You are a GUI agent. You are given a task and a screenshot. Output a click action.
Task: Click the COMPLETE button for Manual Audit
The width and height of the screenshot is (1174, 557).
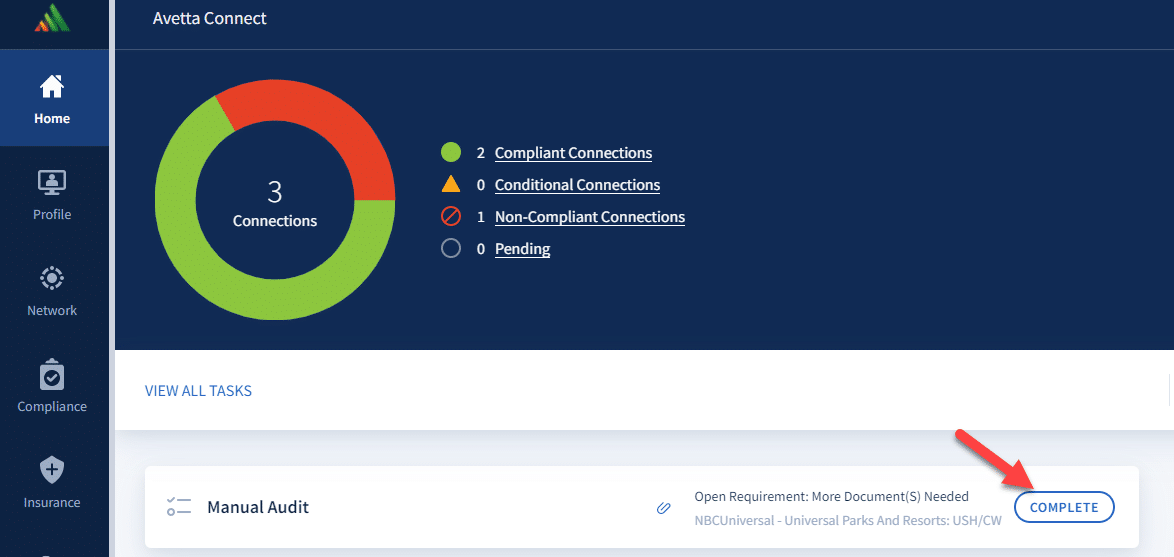[1064, 508]
